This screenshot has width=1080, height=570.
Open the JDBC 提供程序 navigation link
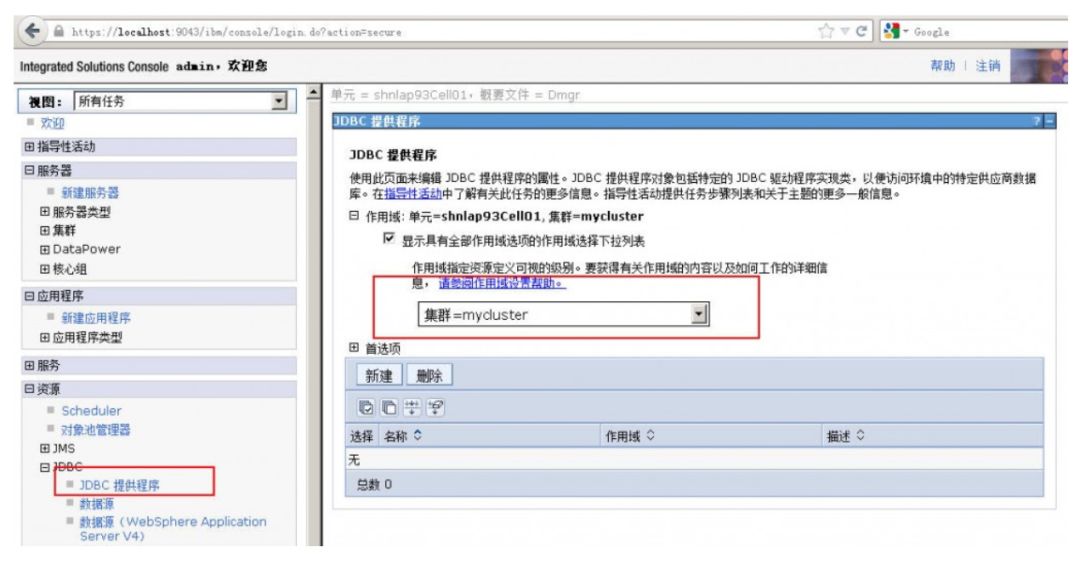tap(119, 485)
